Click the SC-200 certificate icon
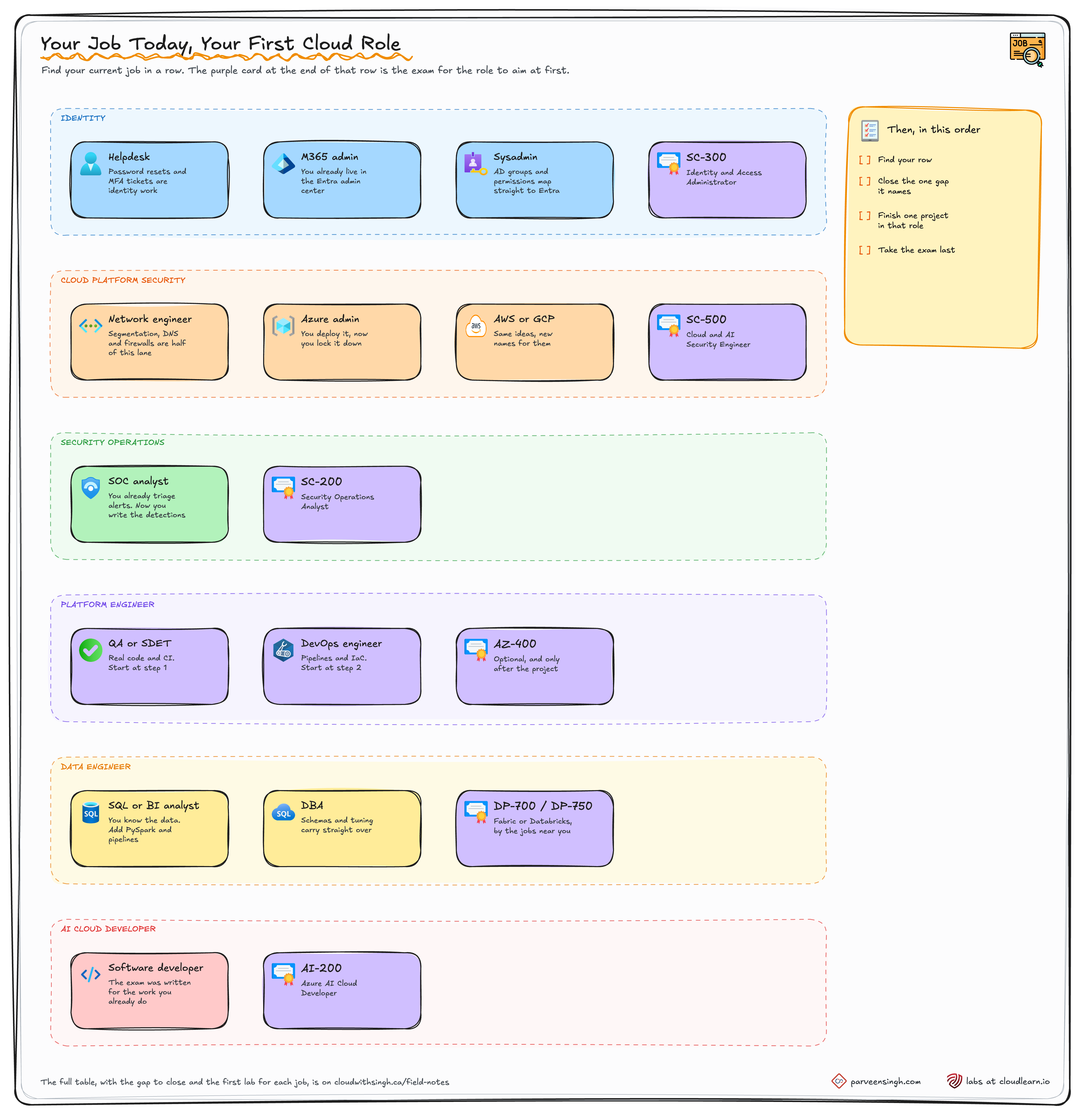 point(283,488)
